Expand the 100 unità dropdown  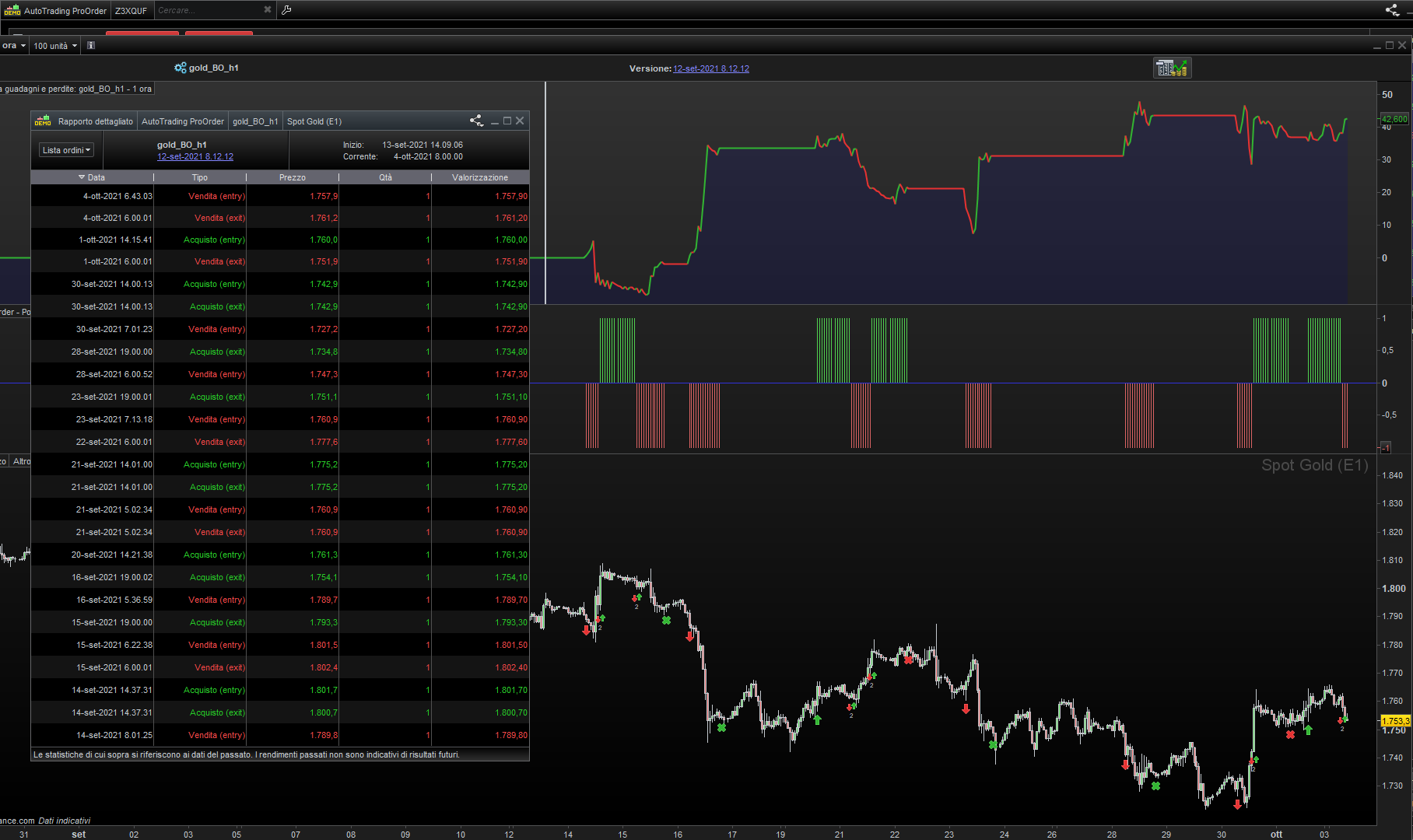click(x=55, y=46)
